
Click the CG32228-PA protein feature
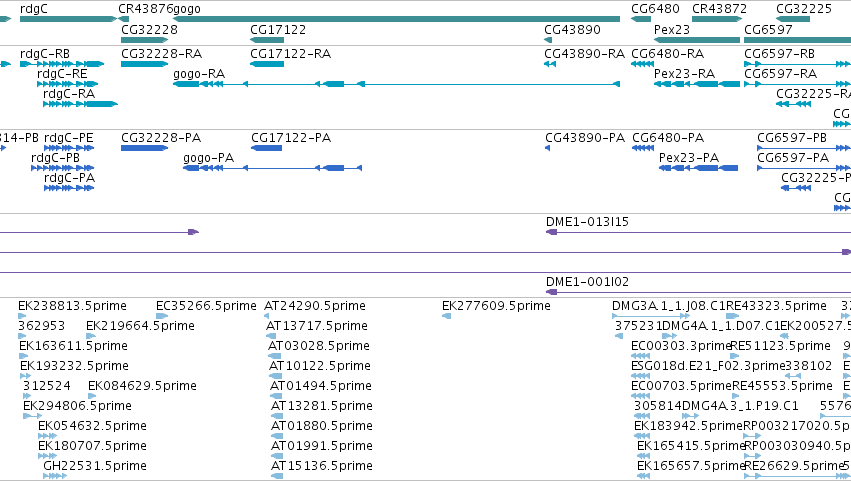(x=144, y=148)
